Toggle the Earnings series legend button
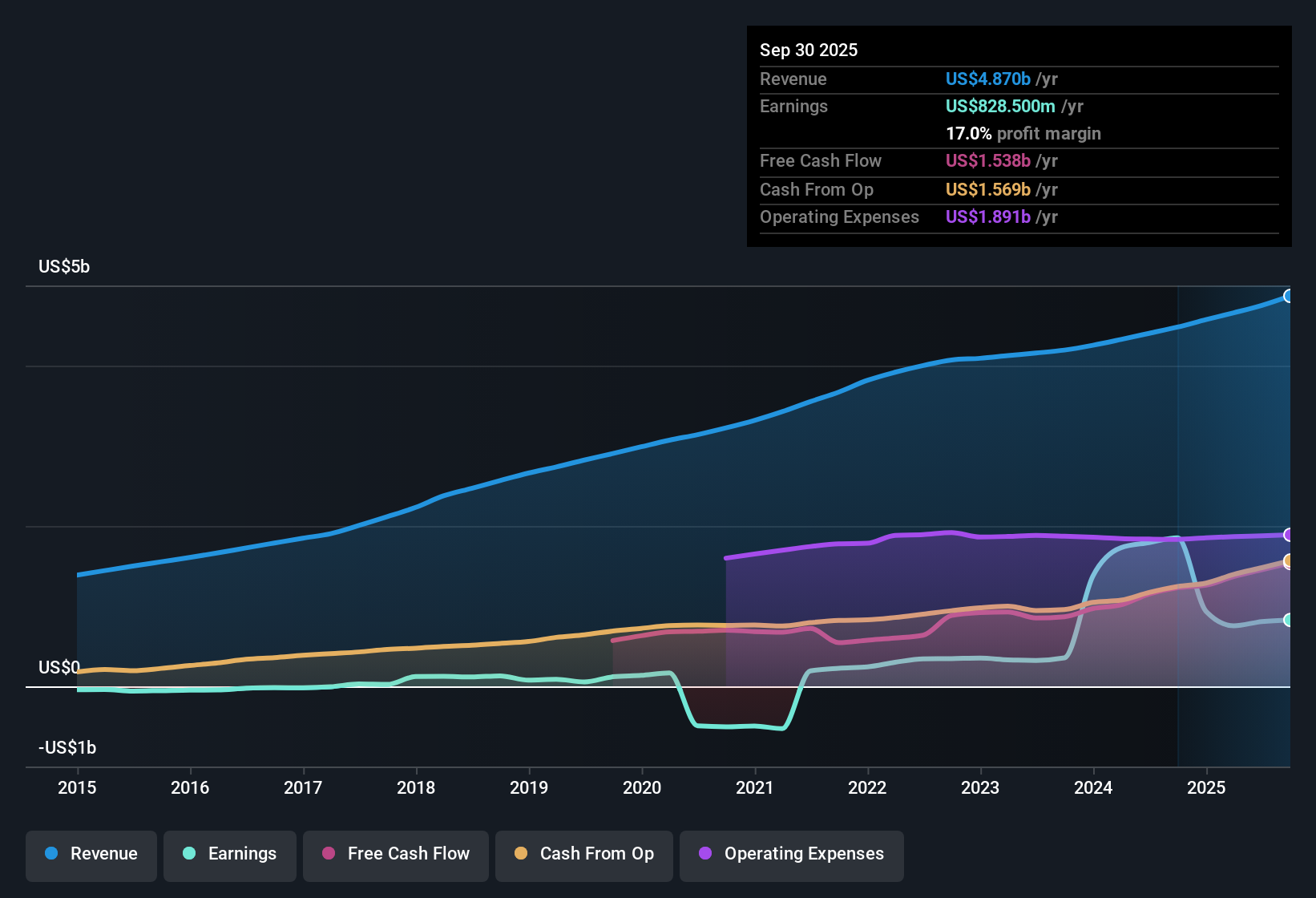Screen dimensions: 1316x898 [230, 856]
